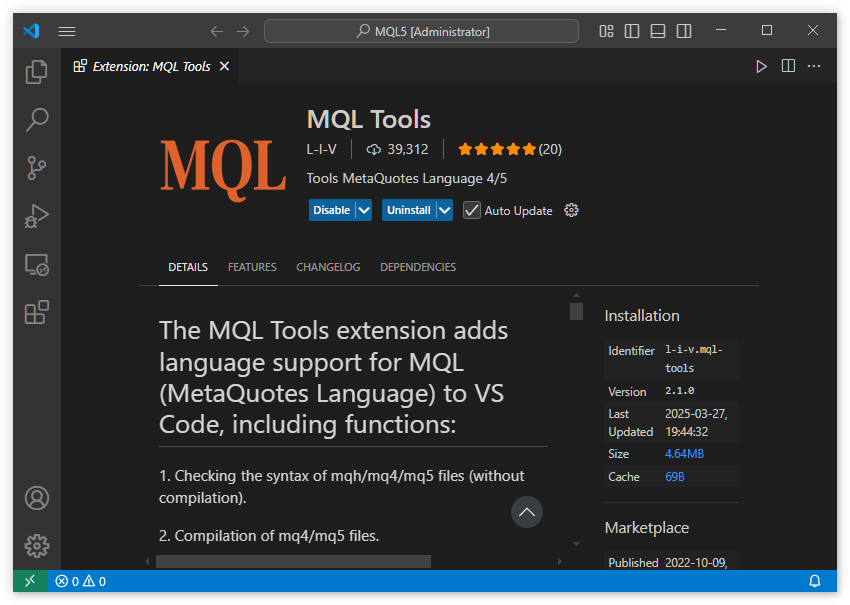Viewport: 850px width, 605px height.
Task: Click the install count cloud icon
Action: click(374, 150)
